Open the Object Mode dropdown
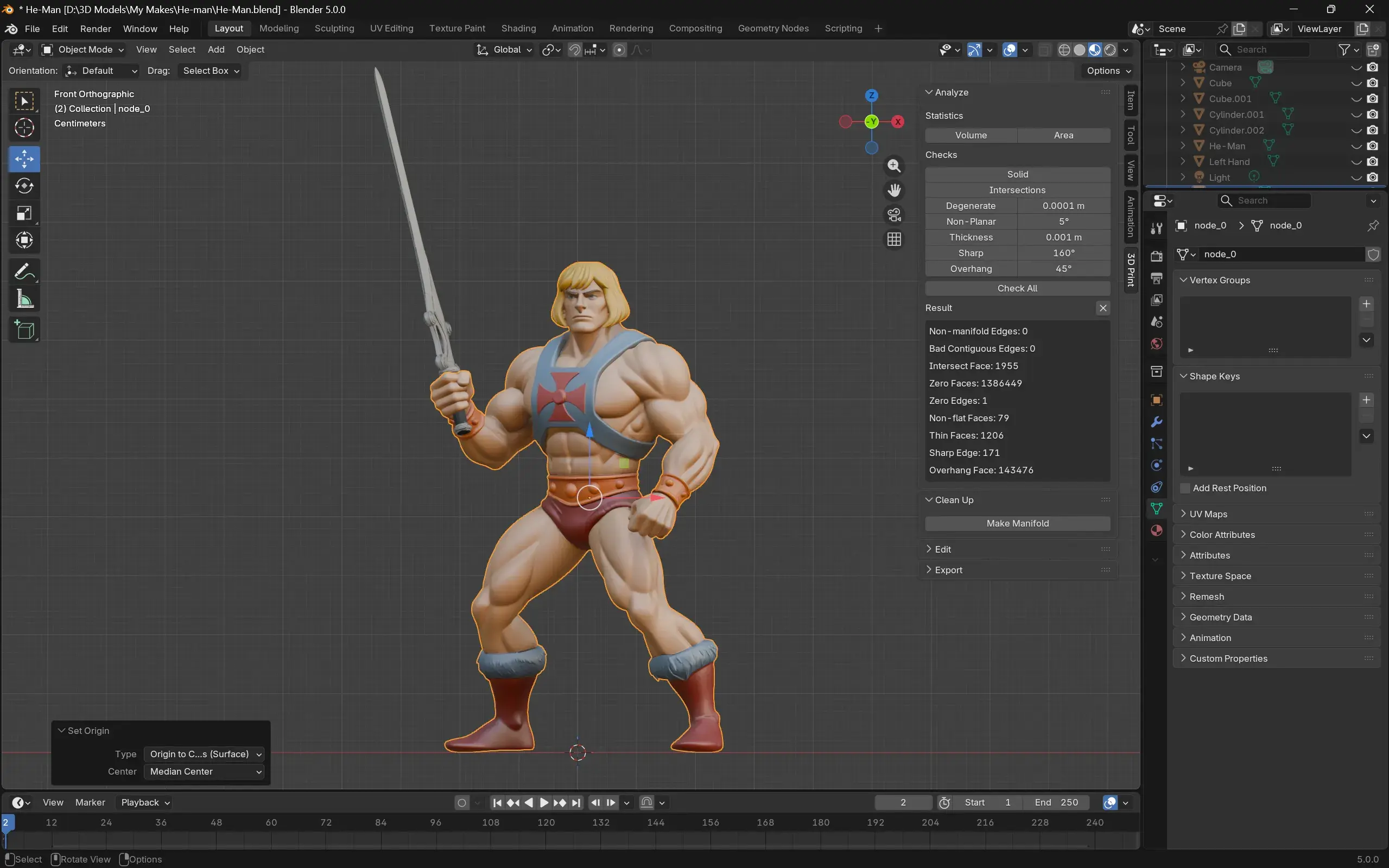 pos(83,50)
